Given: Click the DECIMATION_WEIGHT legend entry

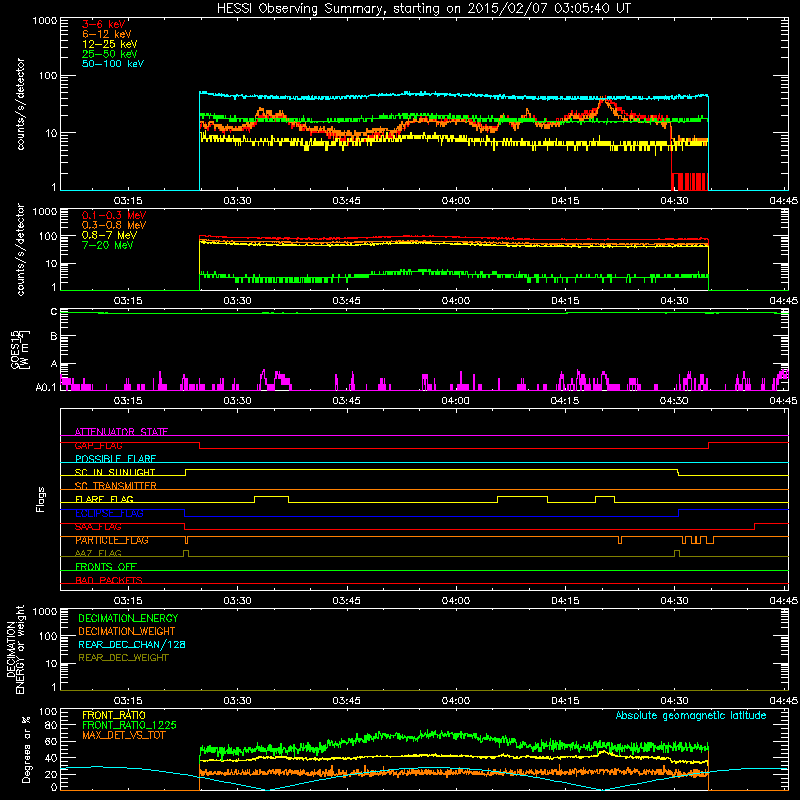Looking at the screenshot, I should click(127, 631).
